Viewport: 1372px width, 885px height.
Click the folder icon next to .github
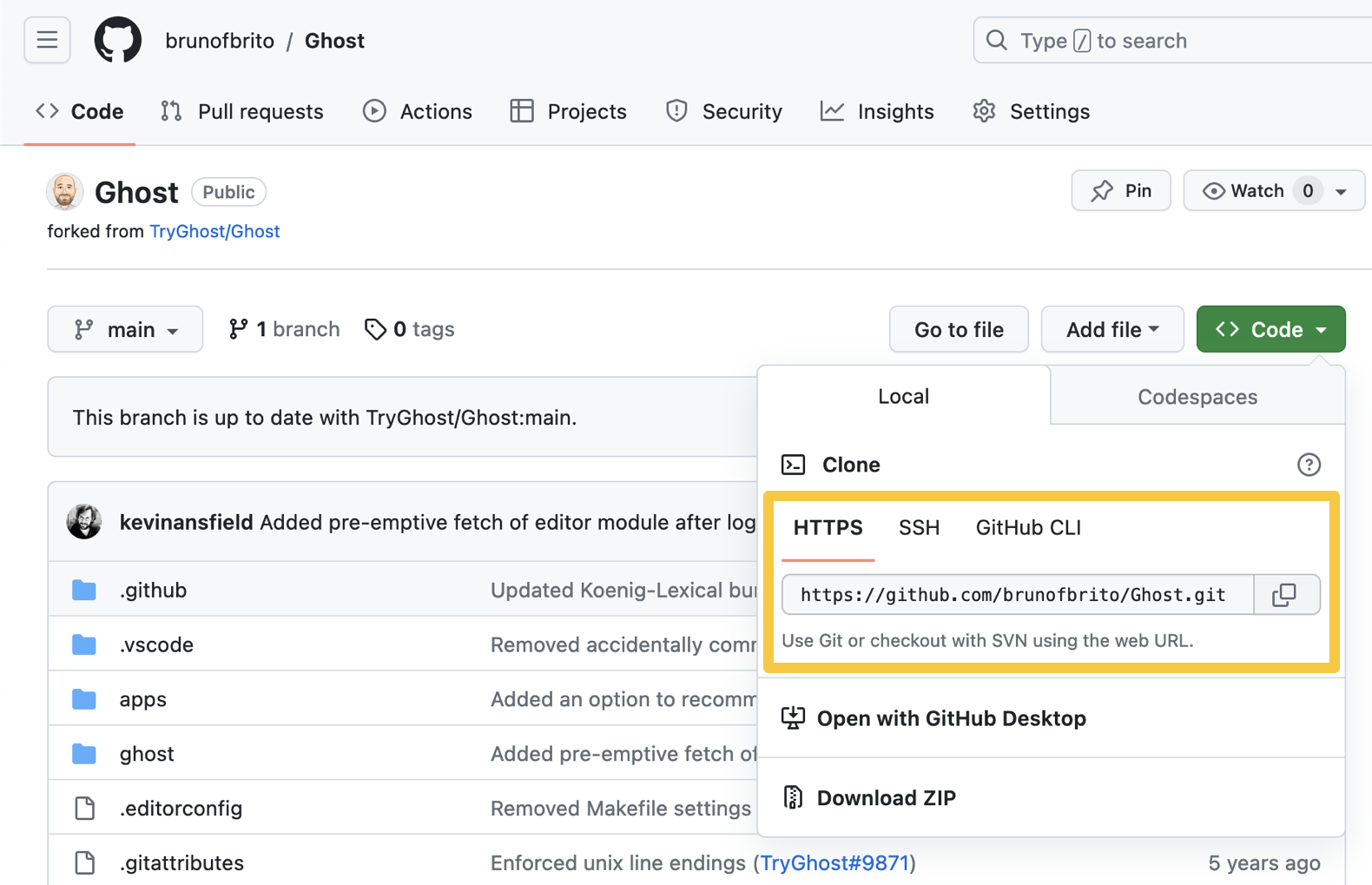click(x=84, y=590)
